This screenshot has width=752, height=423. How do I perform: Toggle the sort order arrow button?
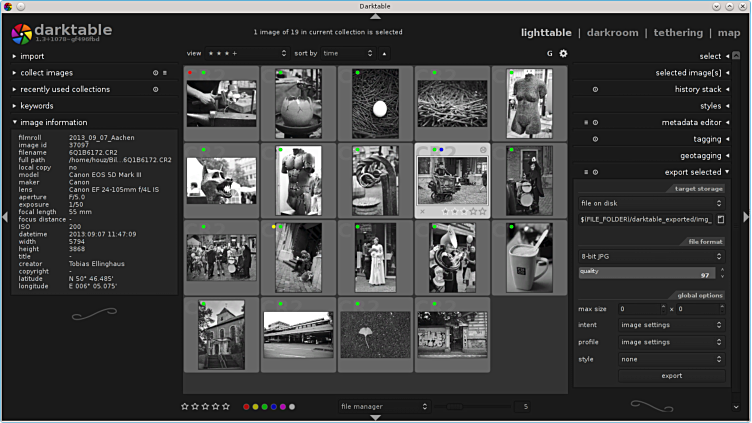pyautogui.click(x=385, y=53)
